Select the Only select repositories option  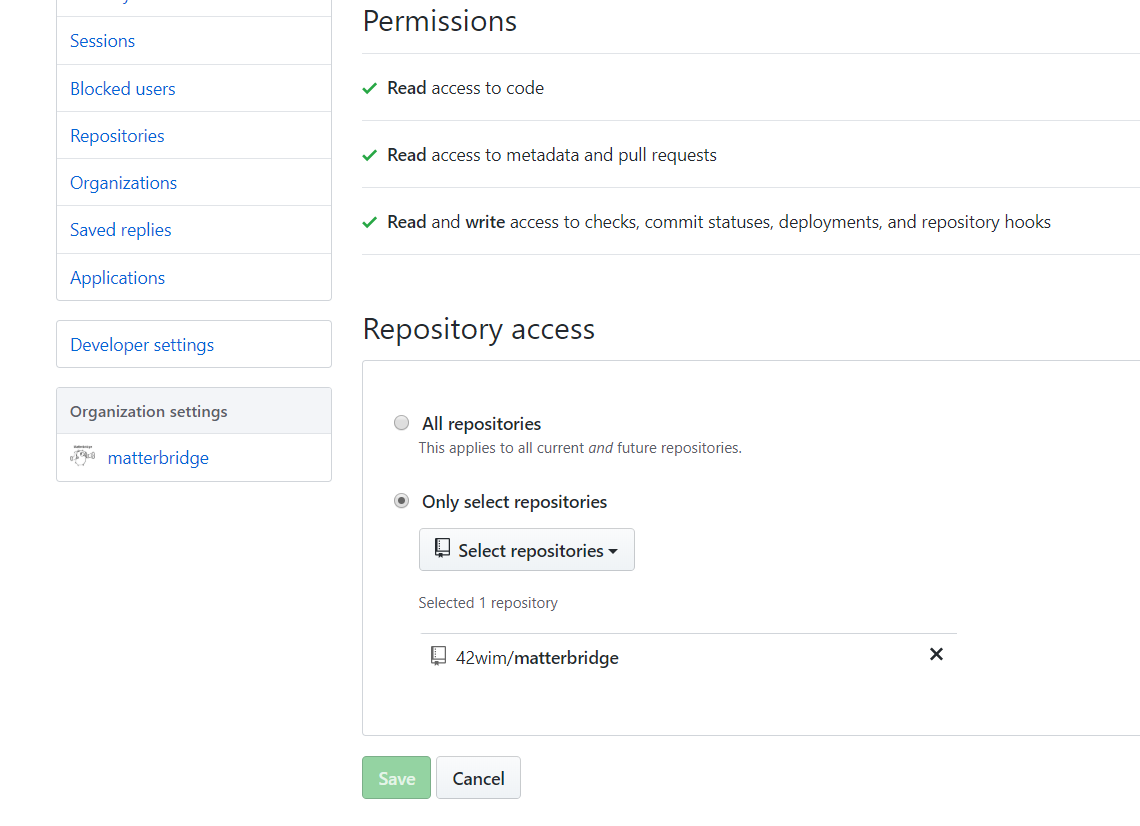401,501
